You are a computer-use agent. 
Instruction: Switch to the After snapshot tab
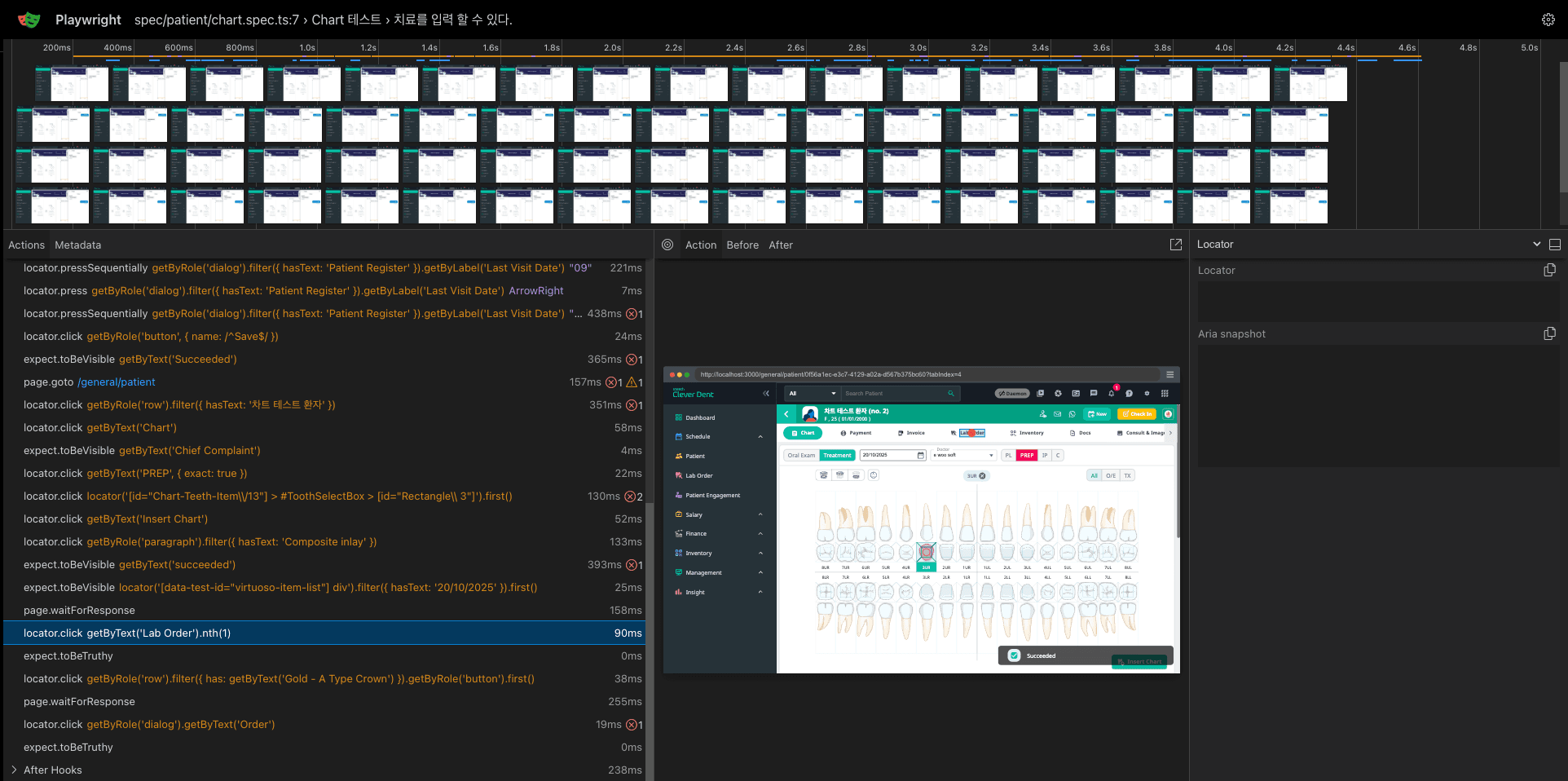781,245
